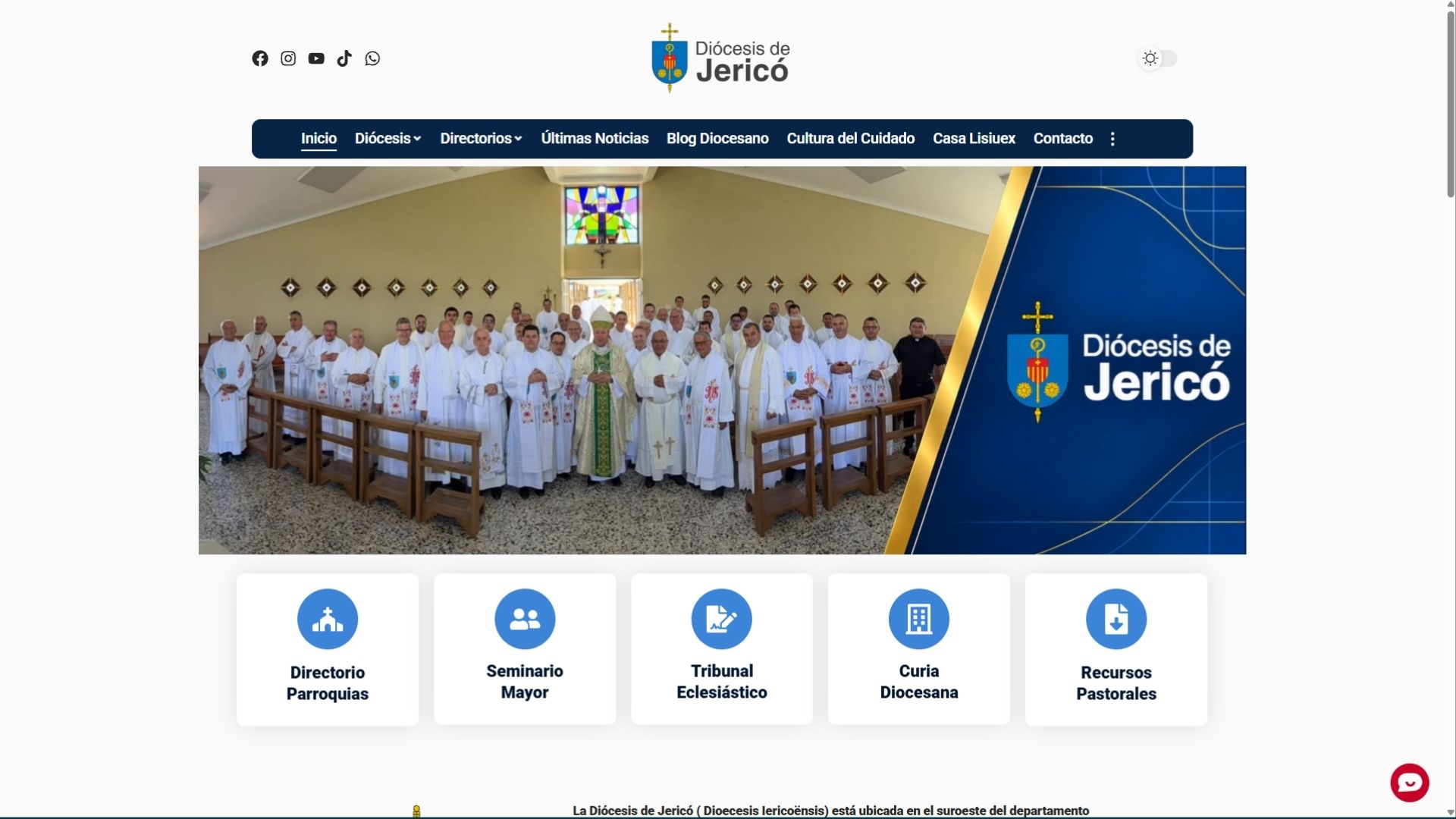Open the Facebook social icon

pos(260,58)
